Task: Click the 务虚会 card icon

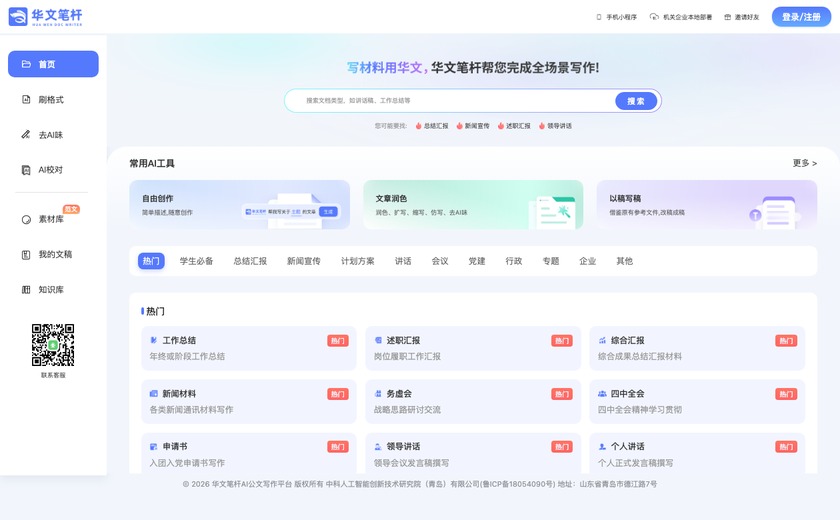Action: 378,394
